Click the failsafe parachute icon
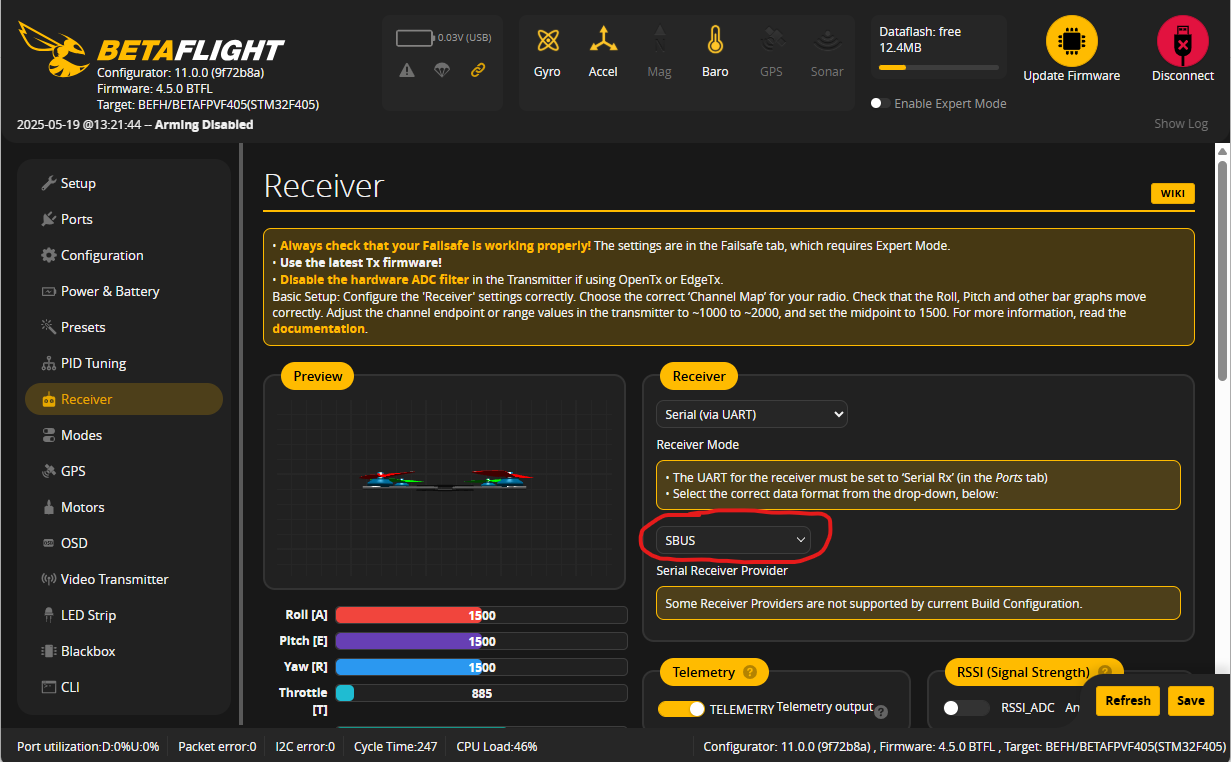The width and height of the screenshot is (1231, 762). [x=442, y=70]
